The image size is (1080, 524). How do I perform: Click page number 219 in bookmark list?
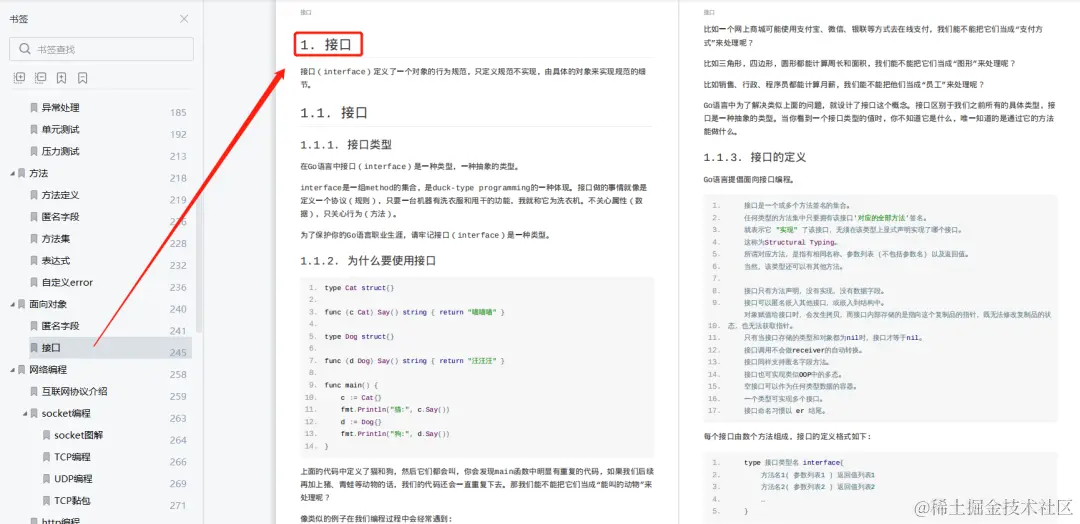(x=178, y=200)
